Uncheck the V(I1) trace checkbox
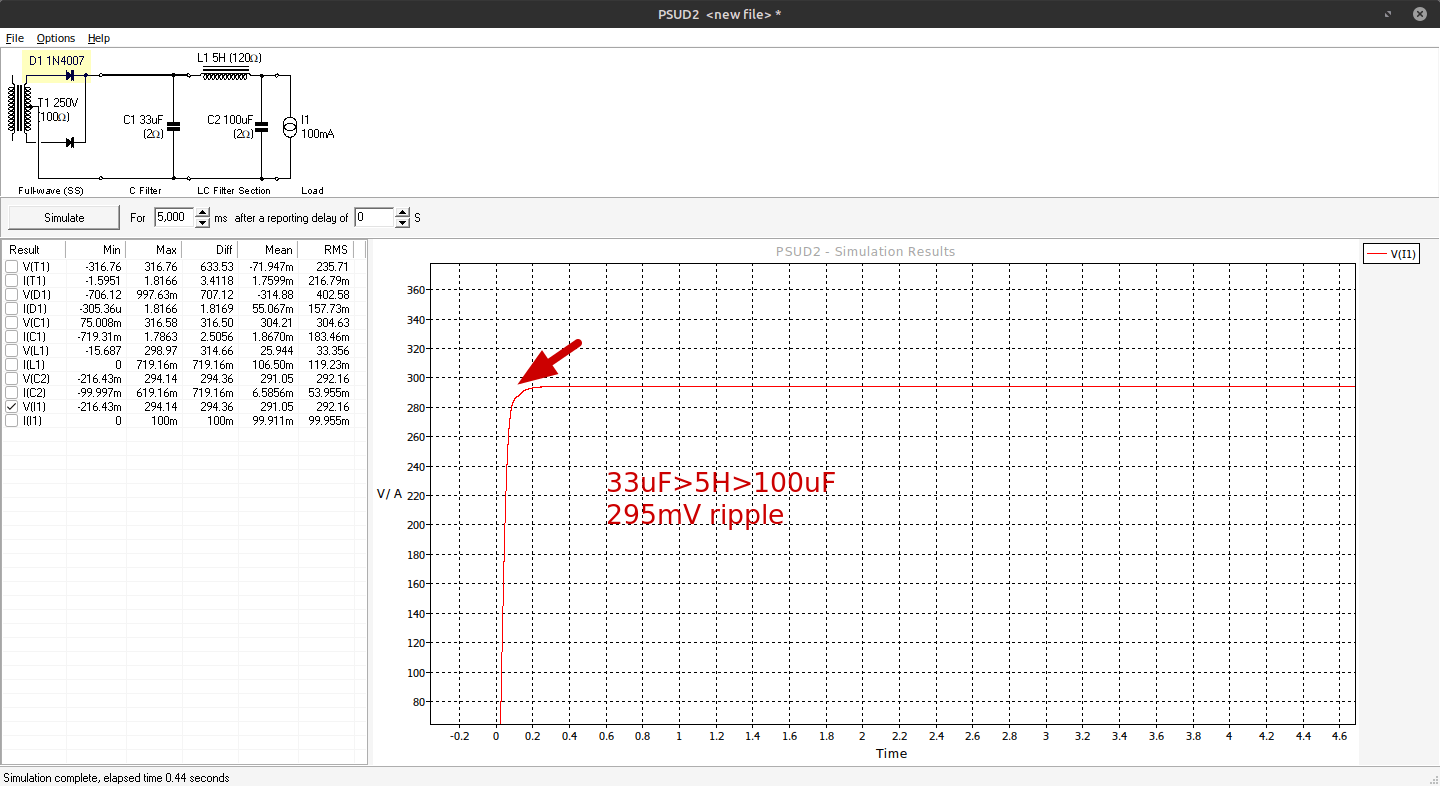The image size is (1440, 786). 12,407
